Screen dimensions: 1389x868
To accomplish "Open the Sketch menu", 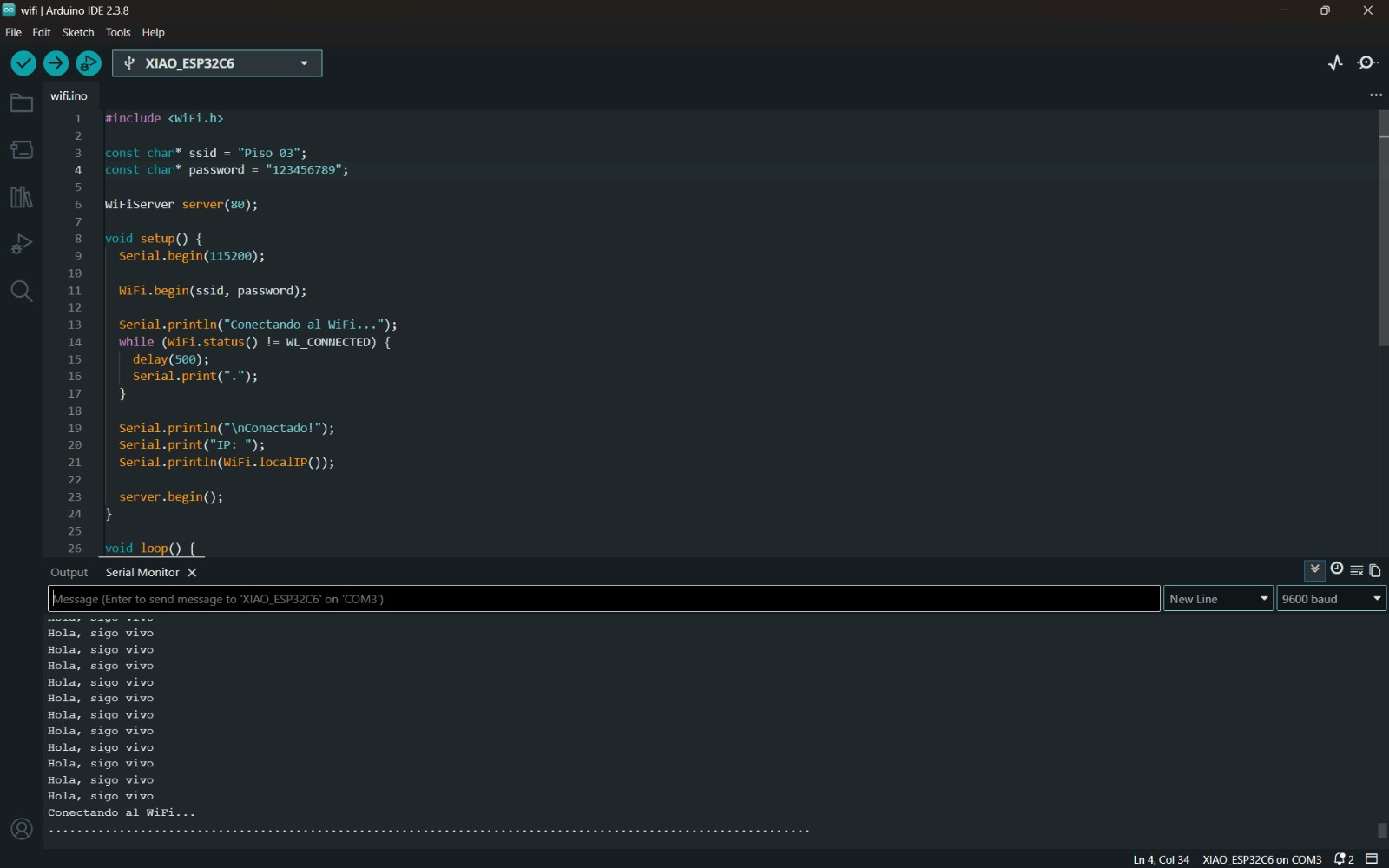I will 77,32.
